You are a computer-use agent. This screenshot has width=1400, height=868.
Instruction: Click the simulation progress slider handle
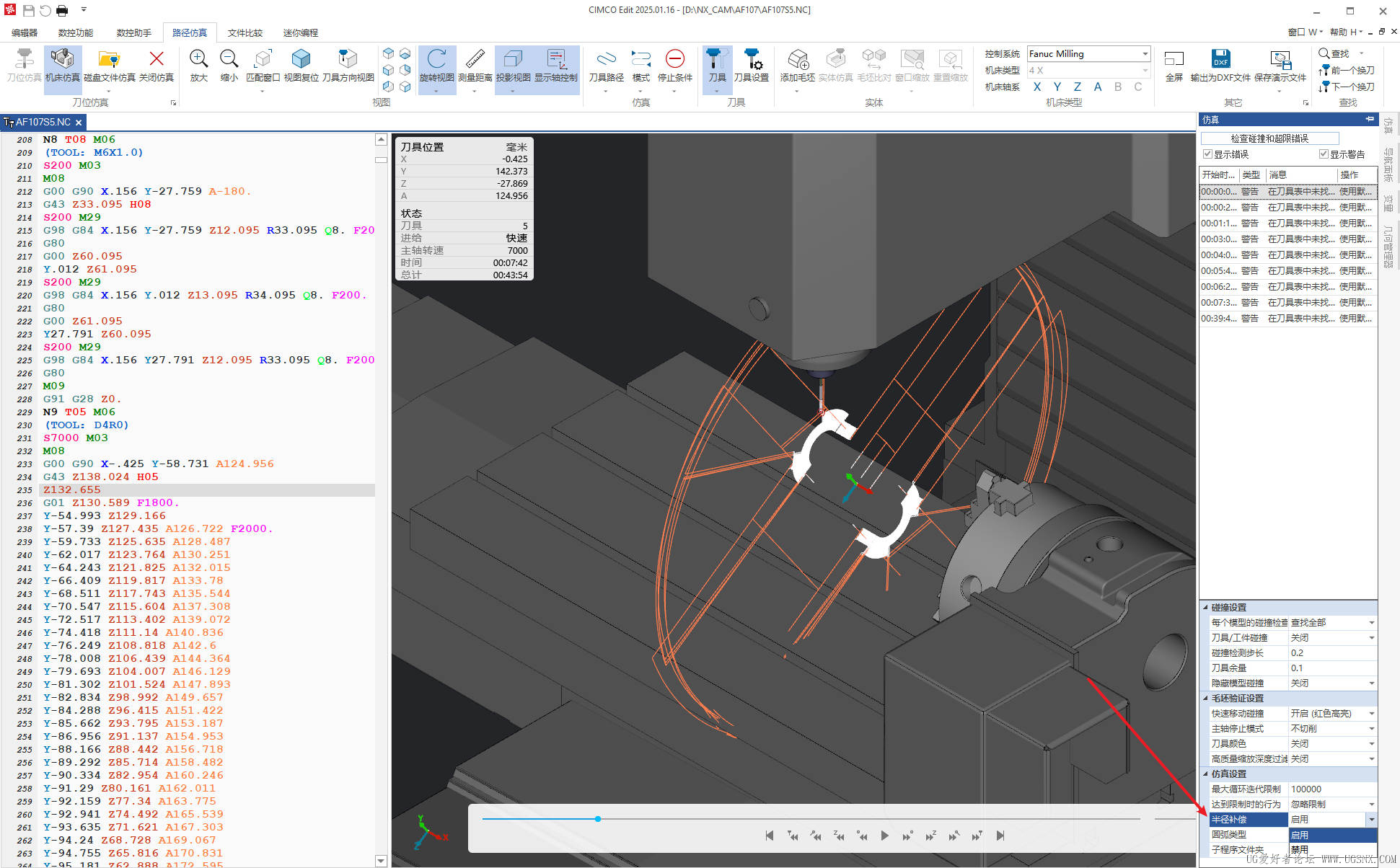pyautogui.click(x=598, y=819)
